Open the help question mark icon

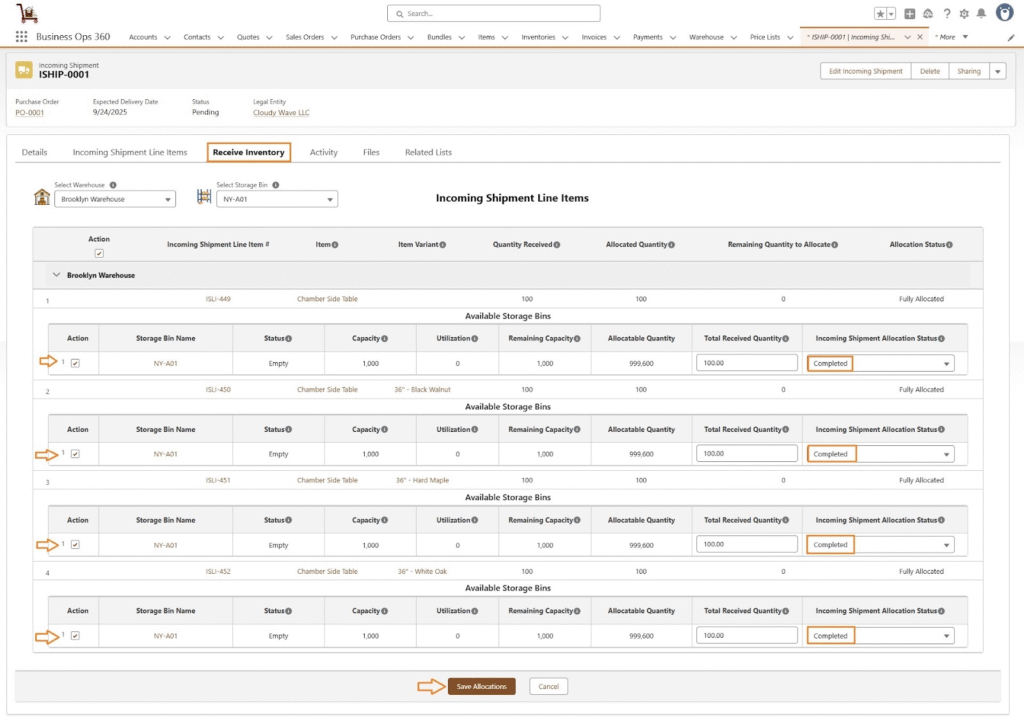[946, 14]
